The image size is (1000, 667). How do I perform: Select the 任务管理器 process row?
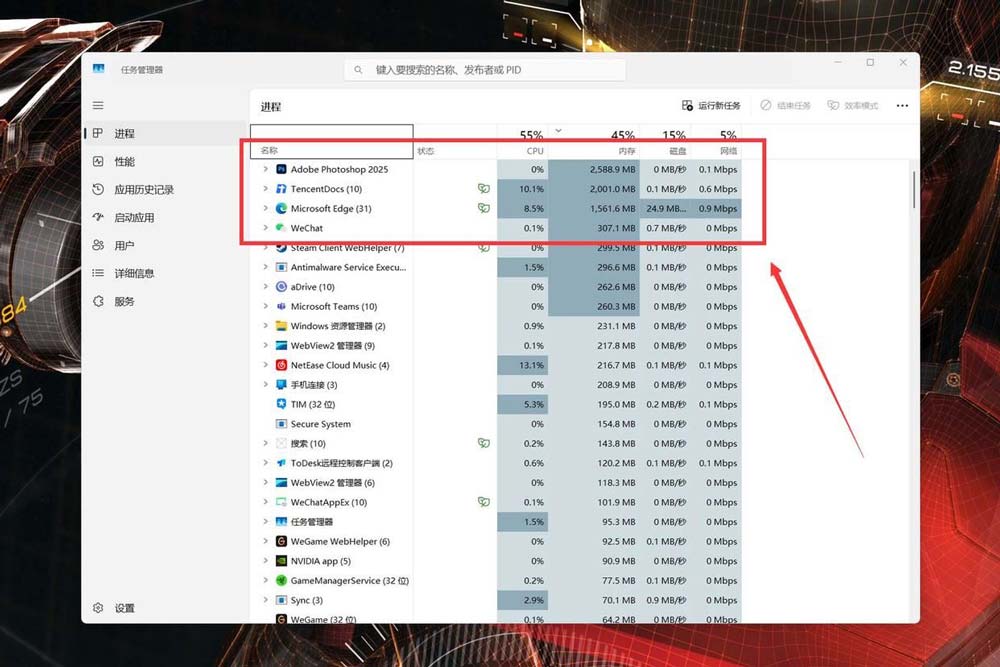click(496, 522)
